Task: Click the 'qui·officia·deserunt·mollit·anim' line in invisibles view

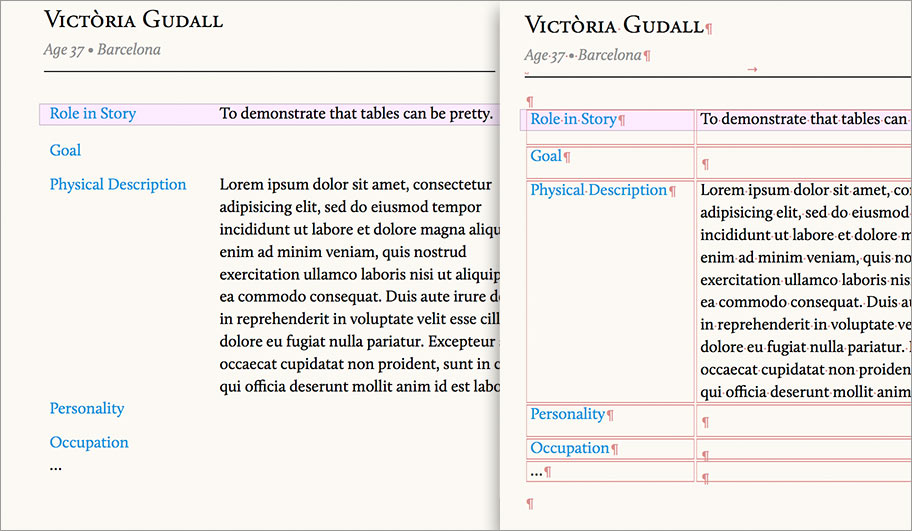Action: coord(806,392)
